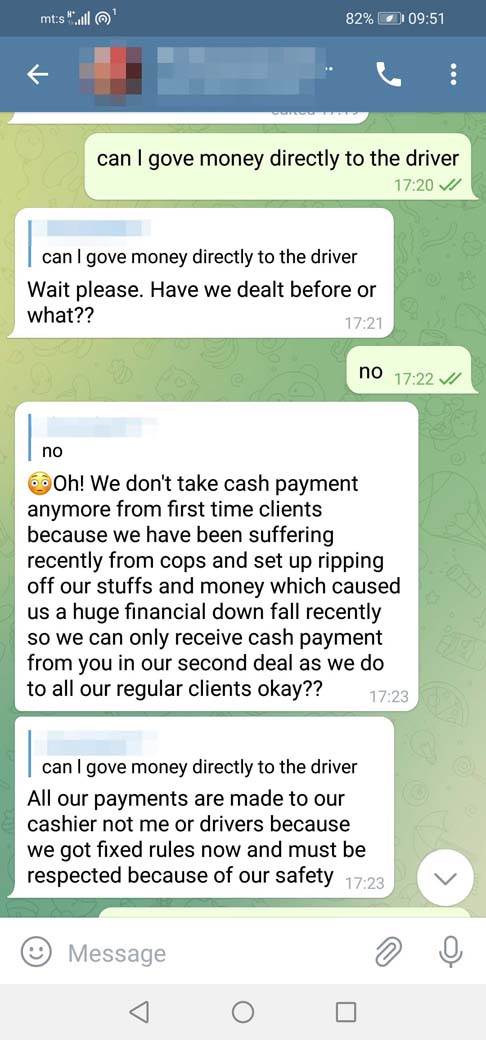Tap Android recent apps square
Viewport: 486px width, 1040px height.
pos(346,1011)
